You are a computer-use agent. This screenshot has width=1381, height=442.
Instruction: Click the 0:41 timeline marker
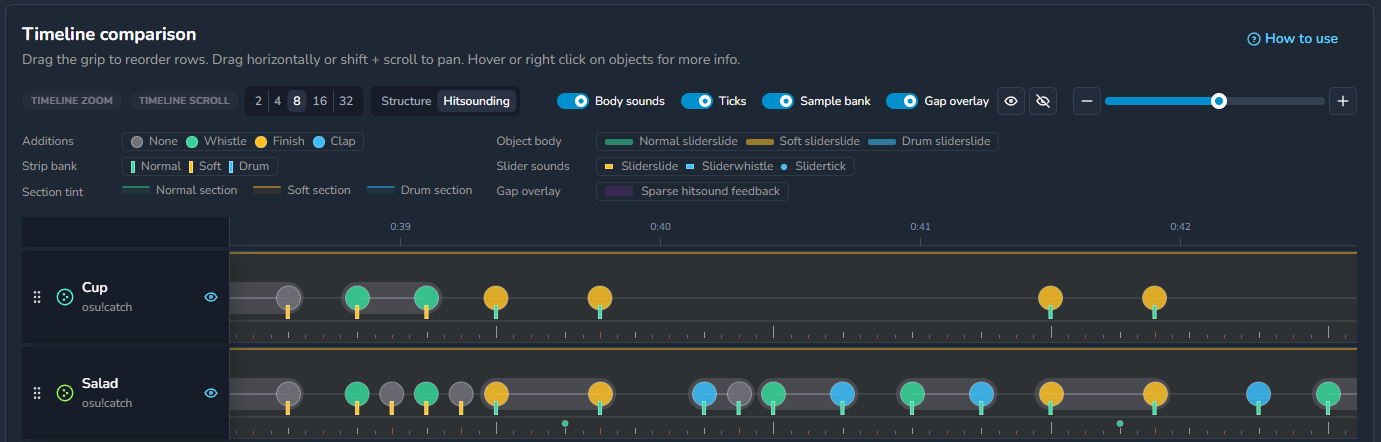pos(920,227)
